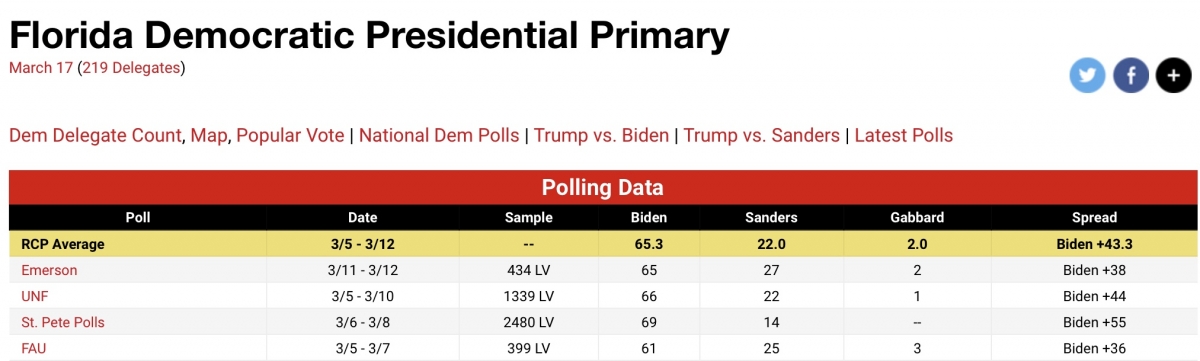Open Trump vs. Sanders polls

[x=762, y=135]
